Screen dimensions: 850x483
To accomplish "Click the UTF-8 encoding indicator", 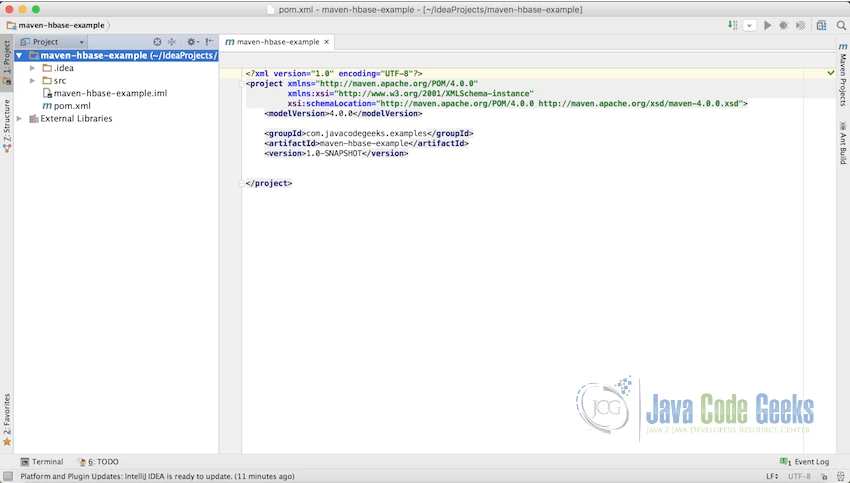I will click(x=799, y=476).
